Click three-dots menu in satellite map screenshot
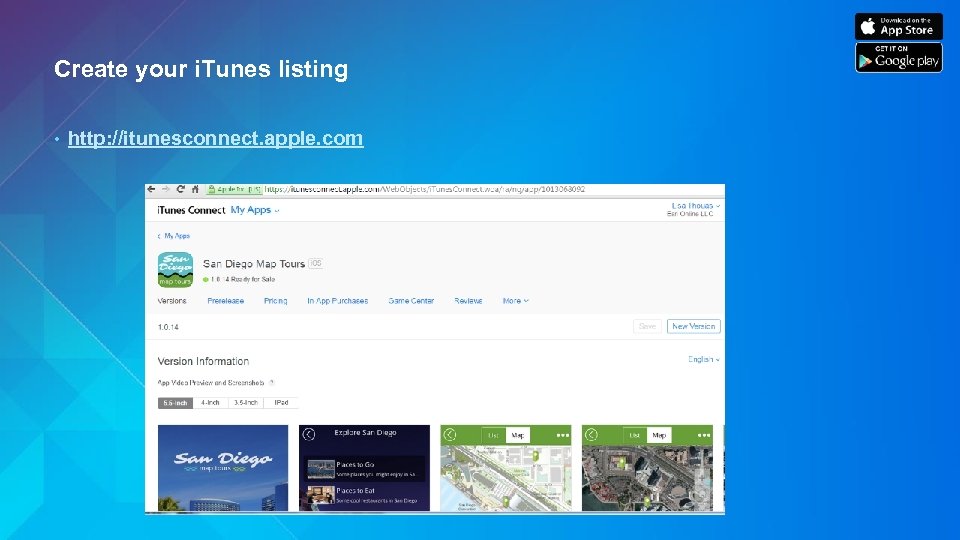Screen dimensions: 960x540 pos(704,435)
